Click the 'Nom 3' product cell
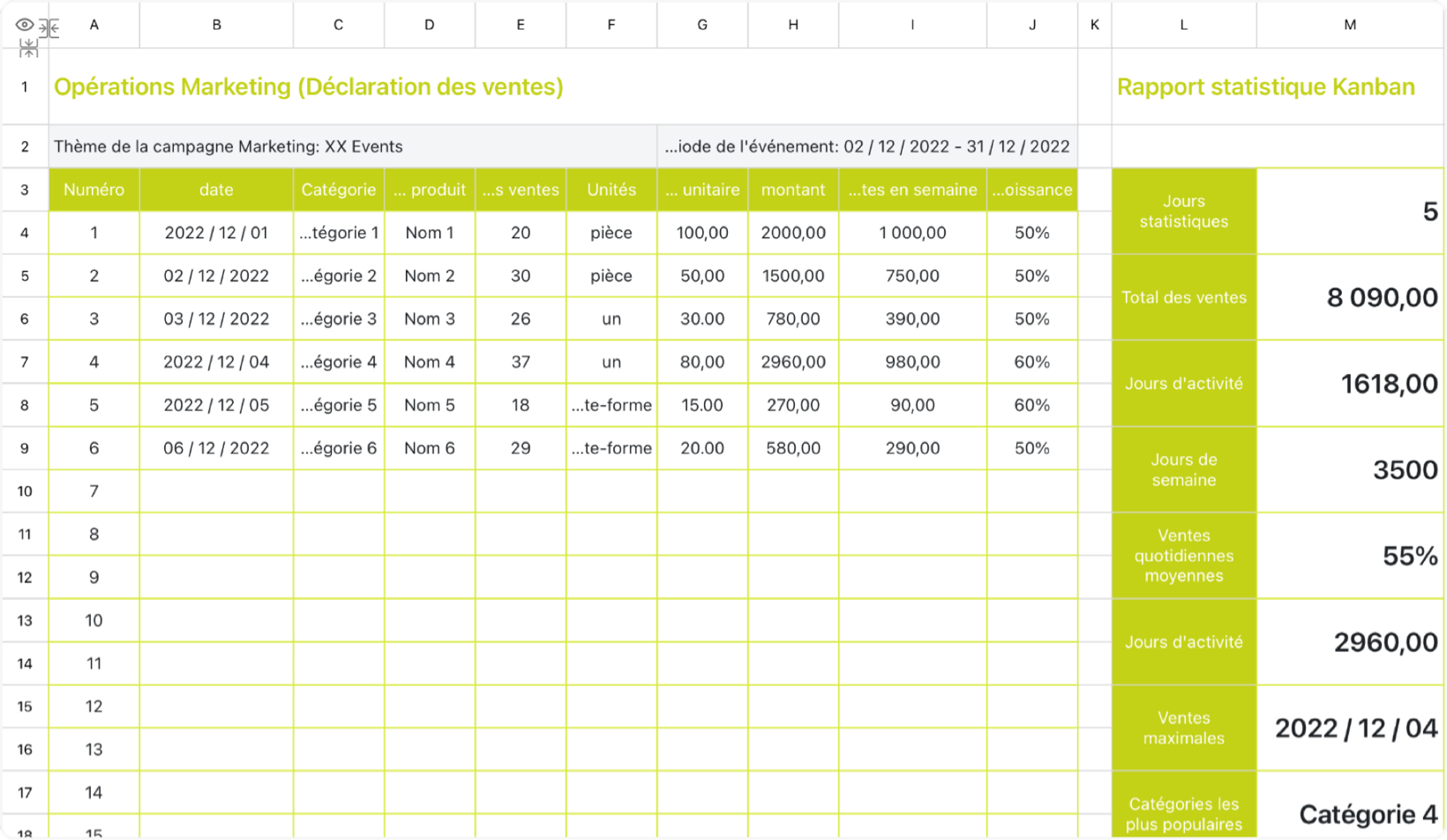Viewport: 1447px width, 840px height. tap(429, 319)
